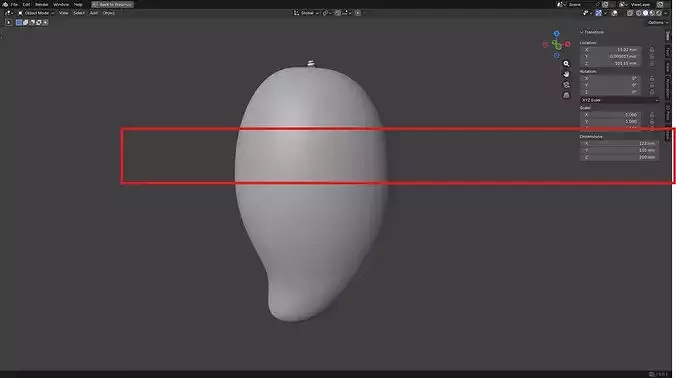Open the editor type selector icon

pyautogui.click(x=9, y=13)
